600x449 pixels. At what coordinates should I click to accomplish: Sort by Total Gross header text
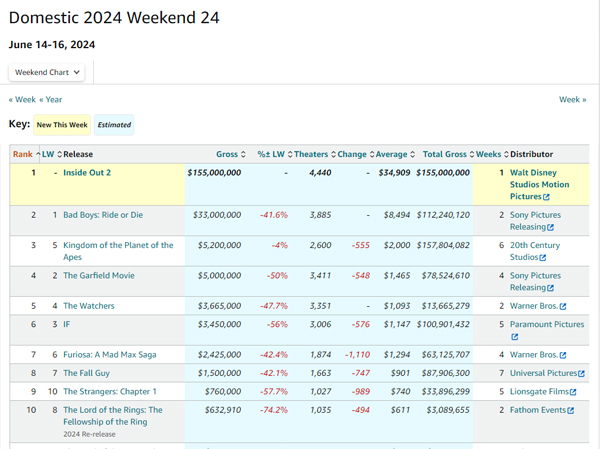[445, 154]
